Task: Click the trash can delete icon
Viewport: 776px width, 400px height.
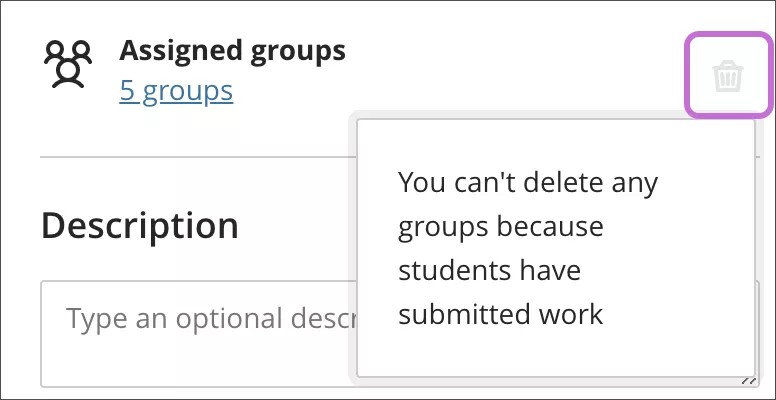Action: tap(728, 75)
